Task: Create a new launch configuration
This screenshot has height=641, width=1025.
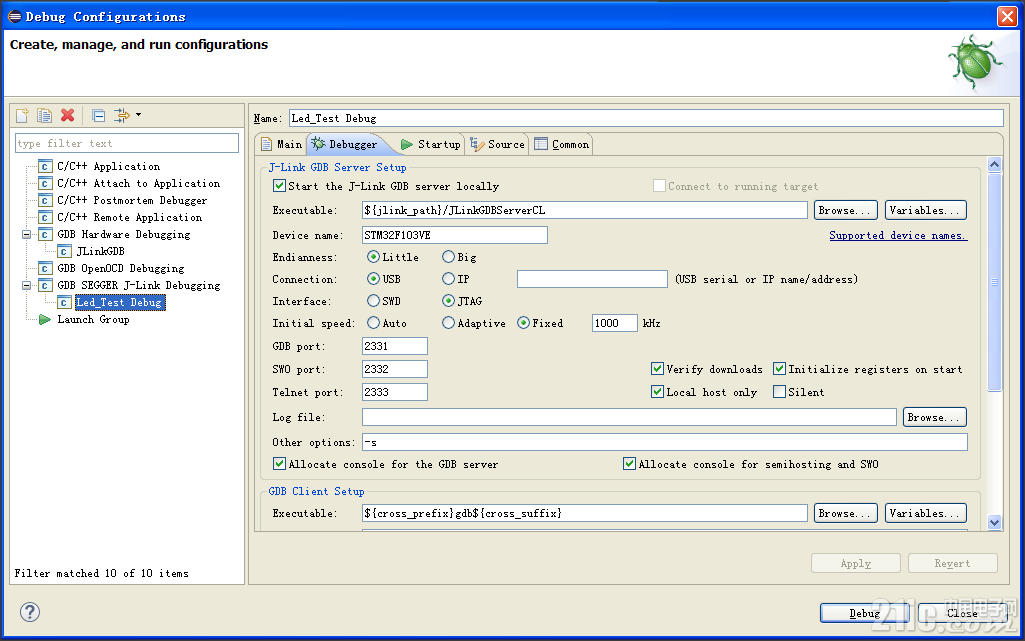Action: click(22, 116)
